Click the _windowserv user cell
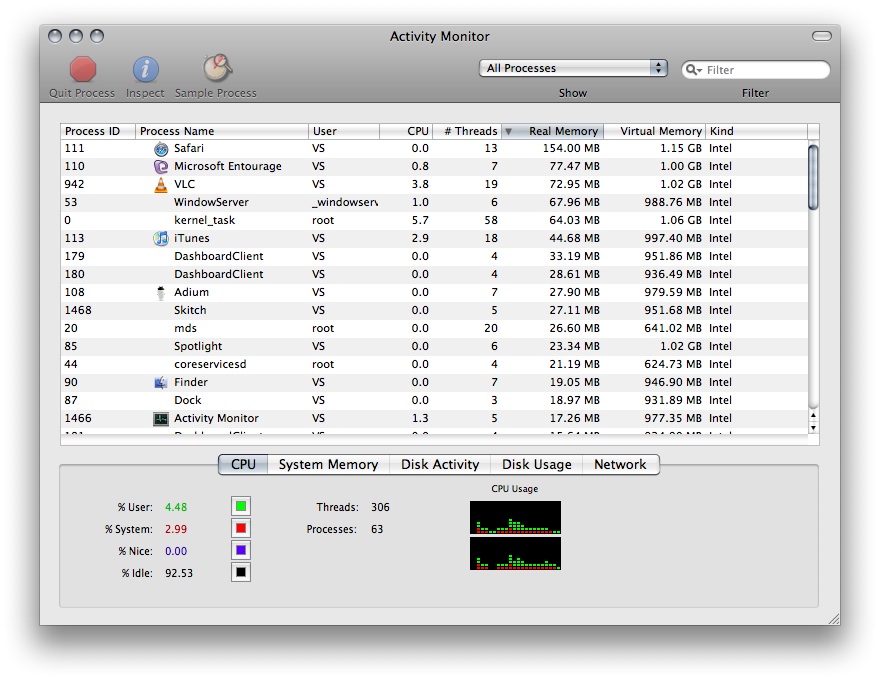 345,203
